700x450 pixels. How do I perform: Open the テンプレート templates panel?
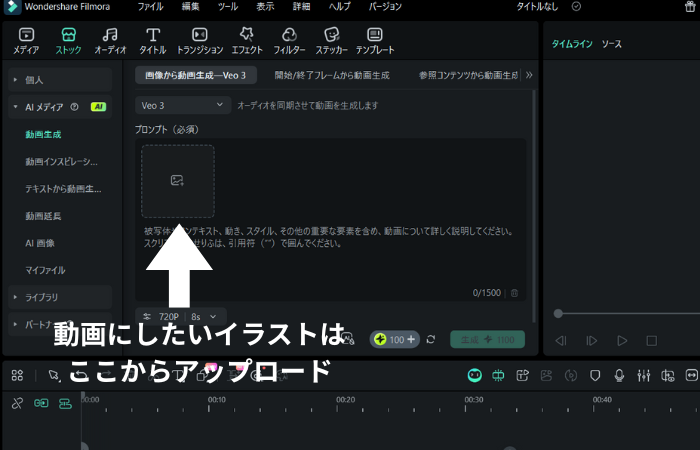375,41
